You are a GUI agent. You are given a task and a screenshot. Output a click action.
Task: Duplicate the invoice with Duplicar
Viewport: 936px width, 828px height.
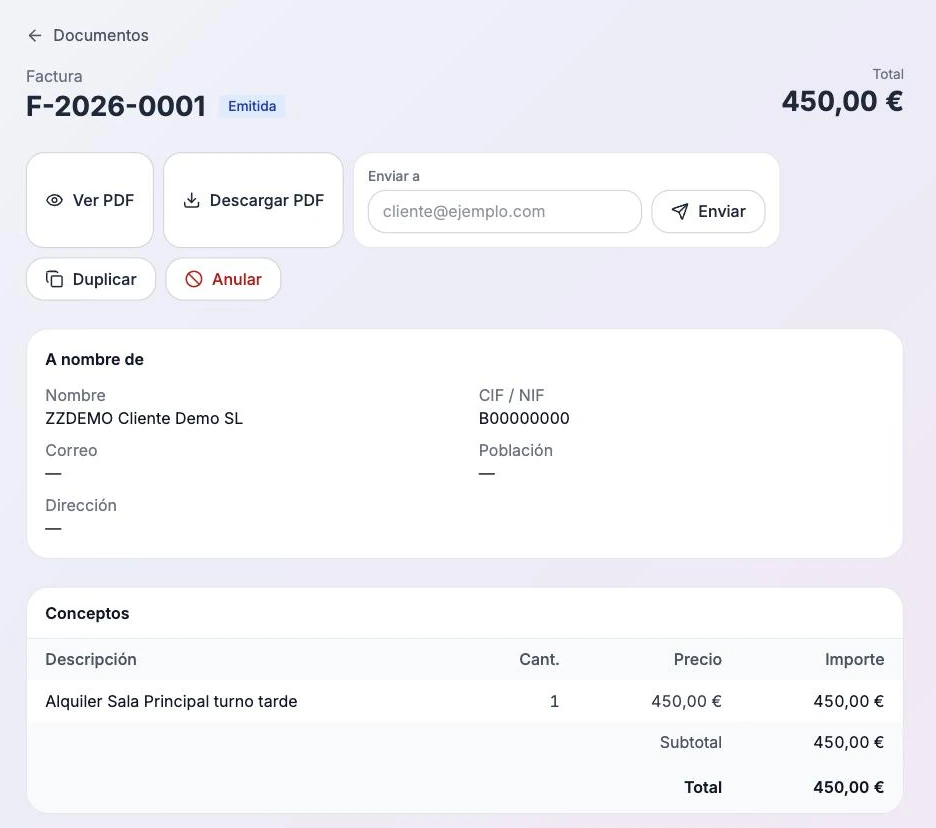(x=91, y=279)
